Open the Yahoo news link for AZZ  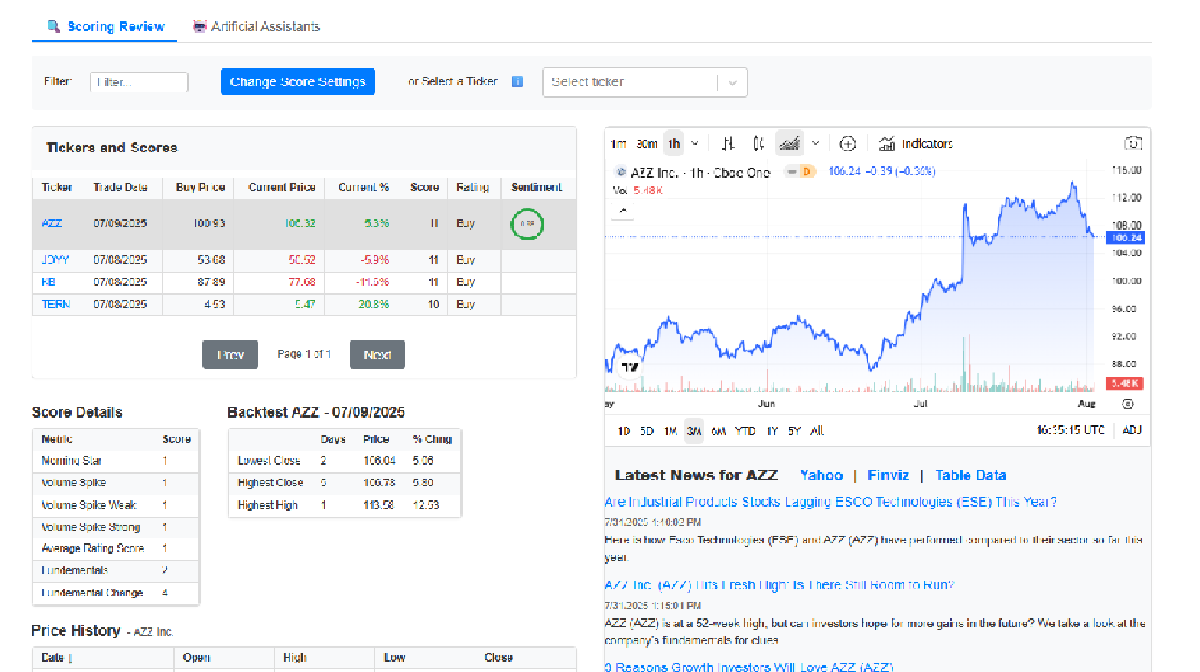(821, 475)
